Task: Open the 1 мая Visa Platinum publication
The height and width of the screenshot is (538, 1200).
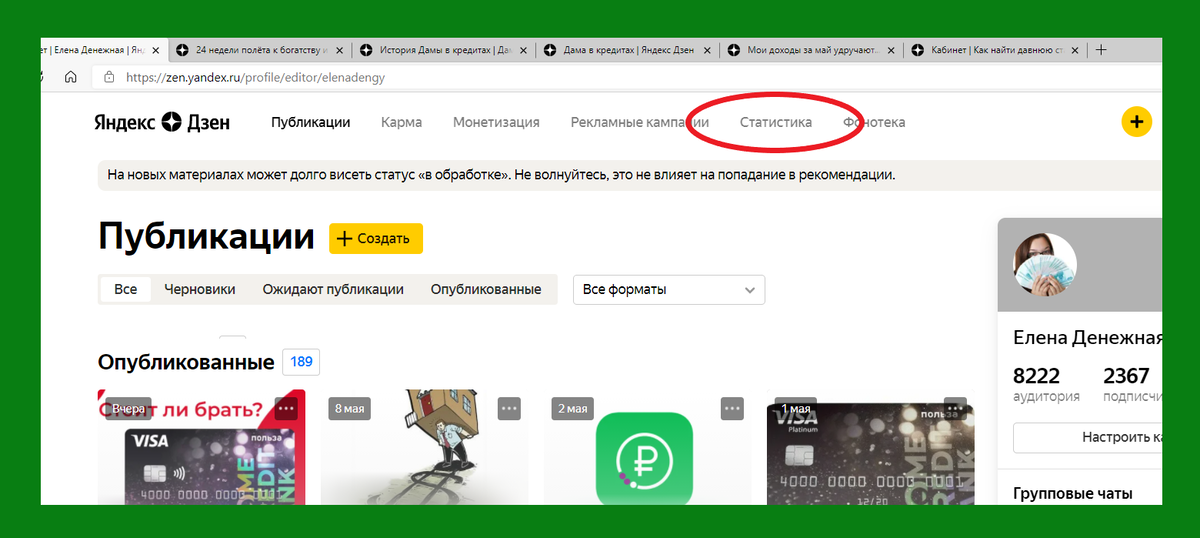Action: point(870,447)
